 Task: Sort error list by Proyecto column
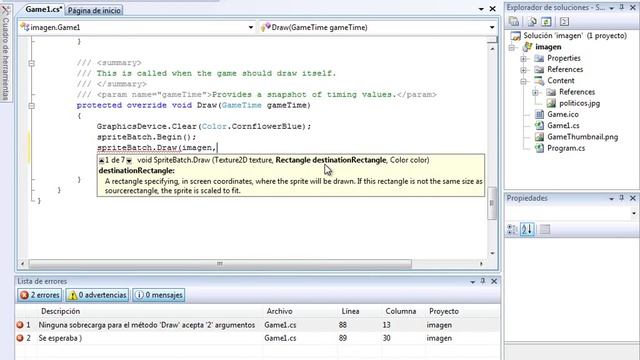coord(444,311)
